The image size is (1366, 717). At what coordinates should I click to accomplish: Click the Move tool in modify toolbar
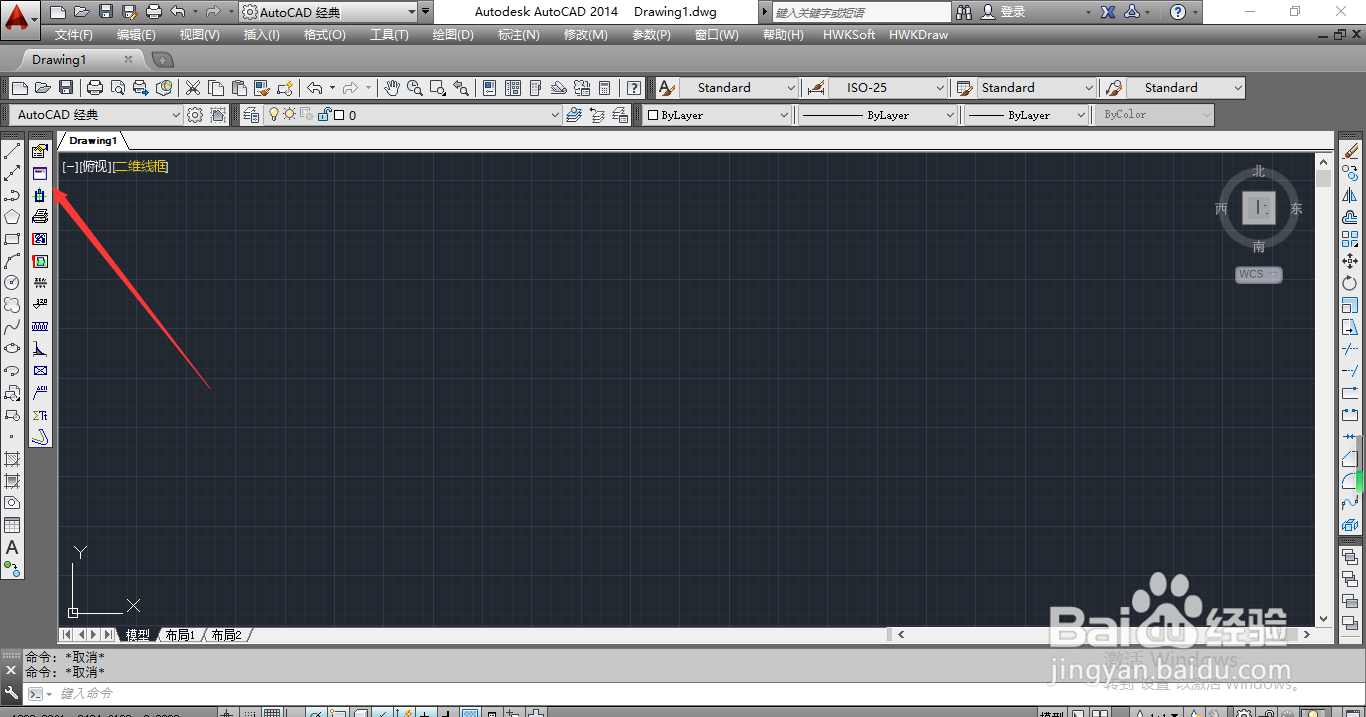[1351, 261]
